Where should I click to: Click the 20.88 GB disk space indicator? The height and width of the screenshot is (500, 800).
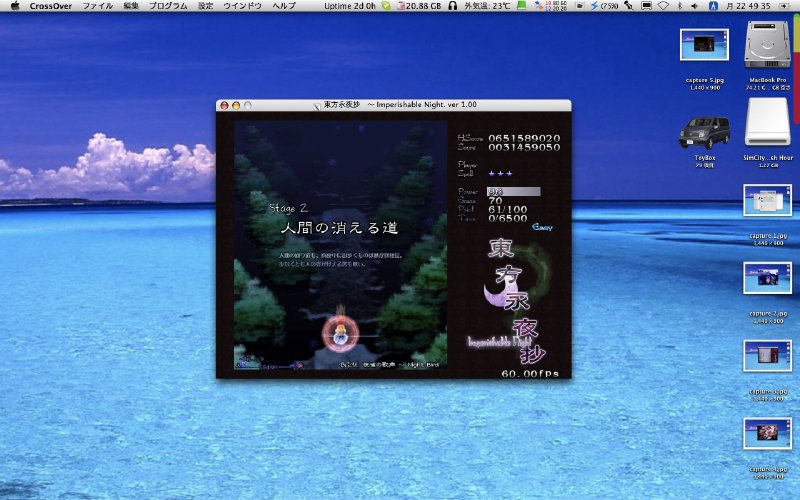(419, 6)
